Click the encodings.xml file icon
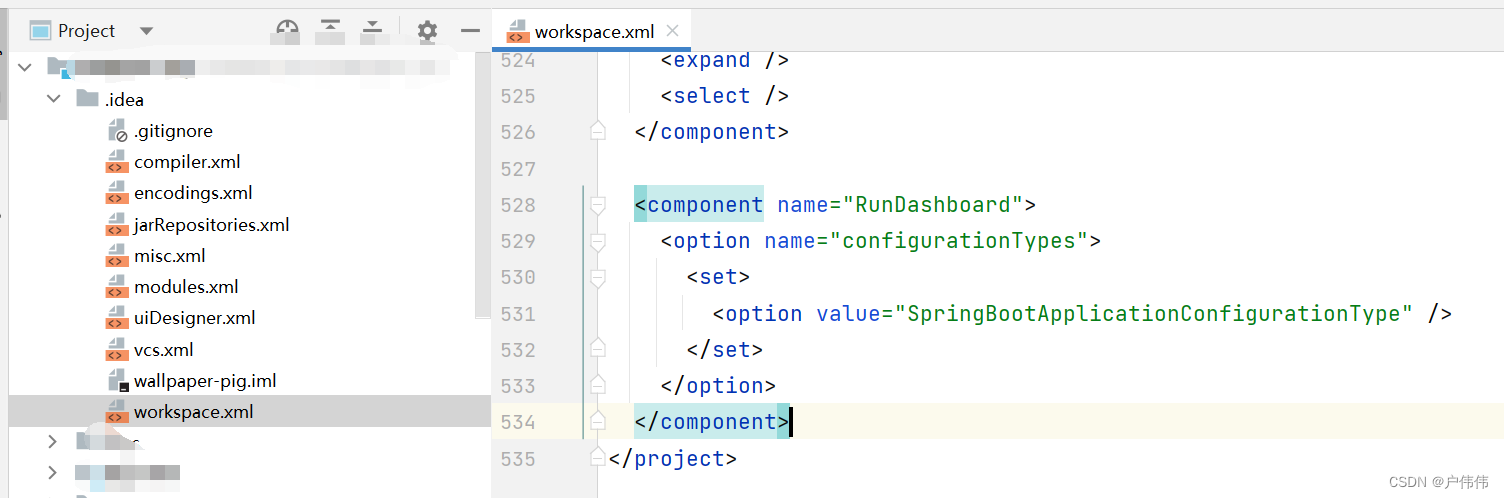This screenshot has height=498, width=1504. [117, 193]
